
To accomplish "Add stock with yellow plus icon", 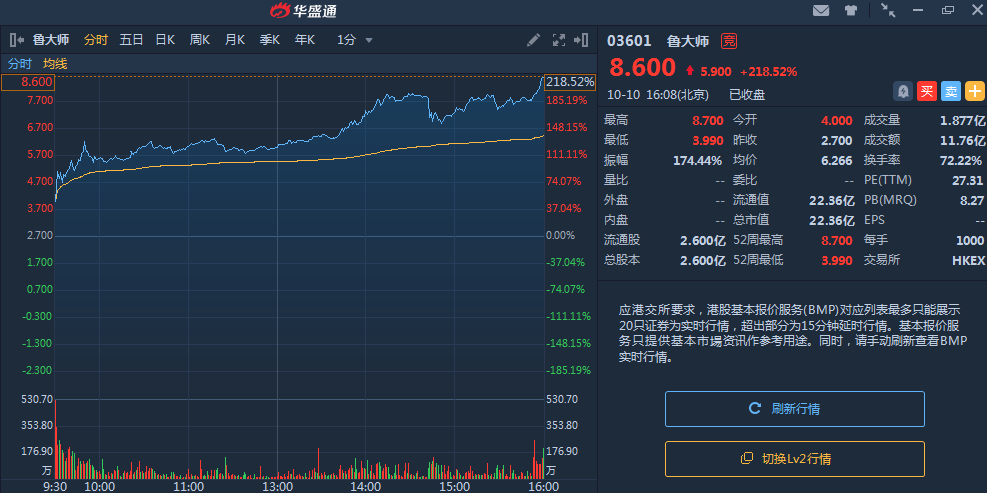I will click(975, 91).
